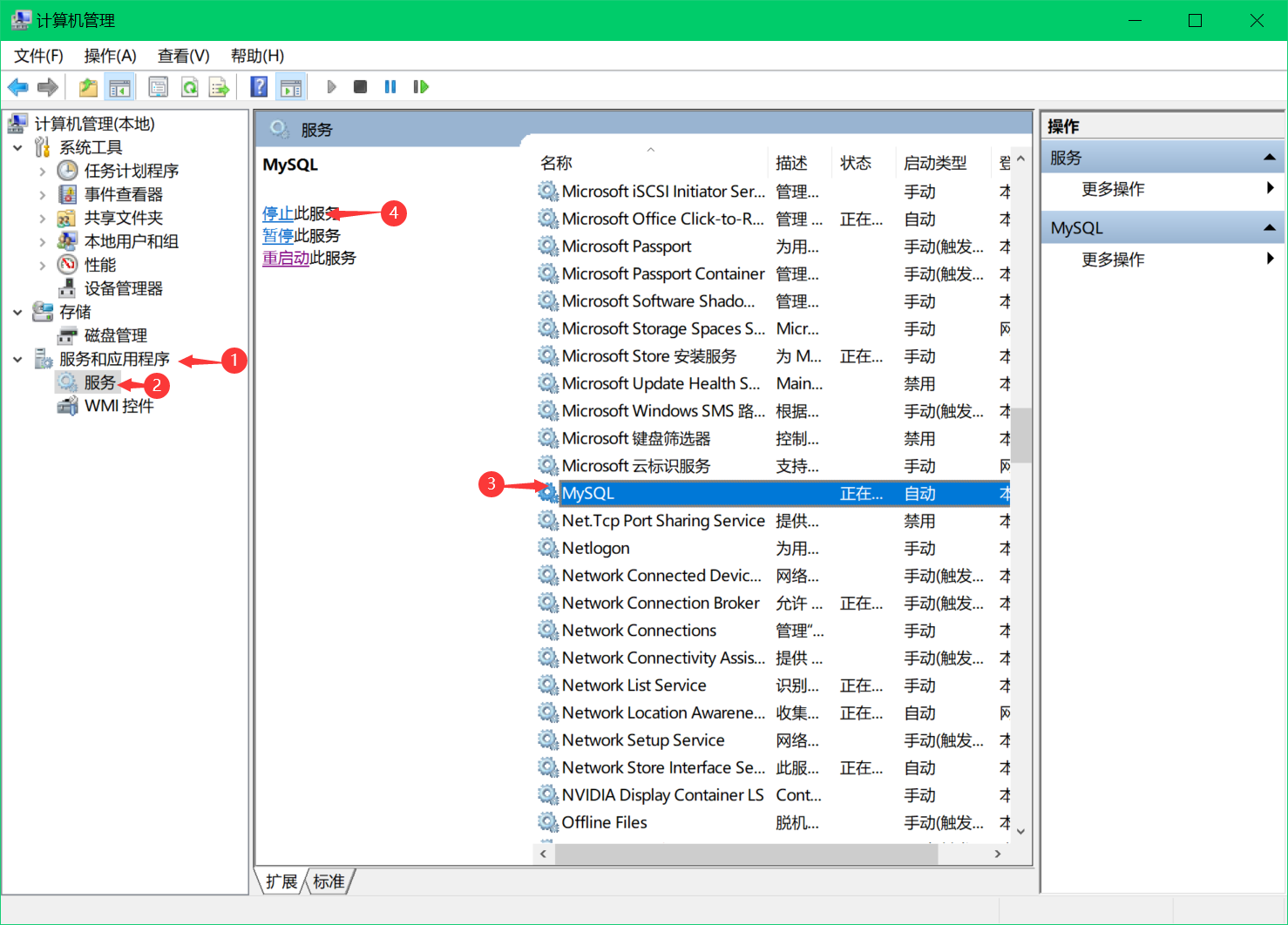Open the 文件(F) menu
The height and width of the screenshot is (925, 1288).
coord(38,56)
